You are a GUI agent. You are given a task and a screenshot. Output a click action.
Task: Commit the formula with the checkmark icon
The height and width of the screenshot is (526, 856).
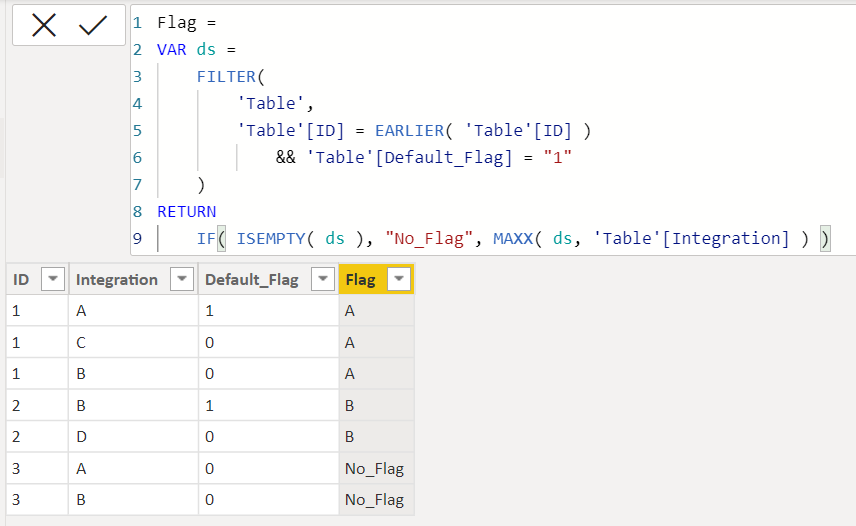(x=93, y=25)
